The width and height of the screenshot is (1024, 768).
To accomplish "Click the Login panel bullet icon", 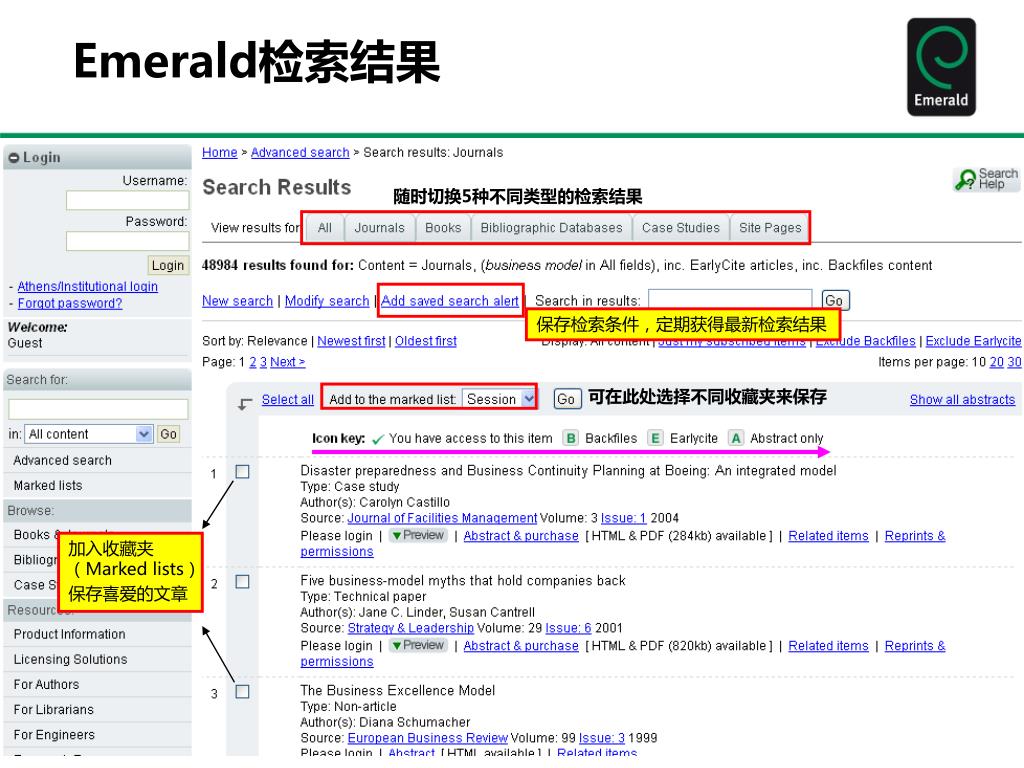I will pyautogui.click(x=14, y=158).
